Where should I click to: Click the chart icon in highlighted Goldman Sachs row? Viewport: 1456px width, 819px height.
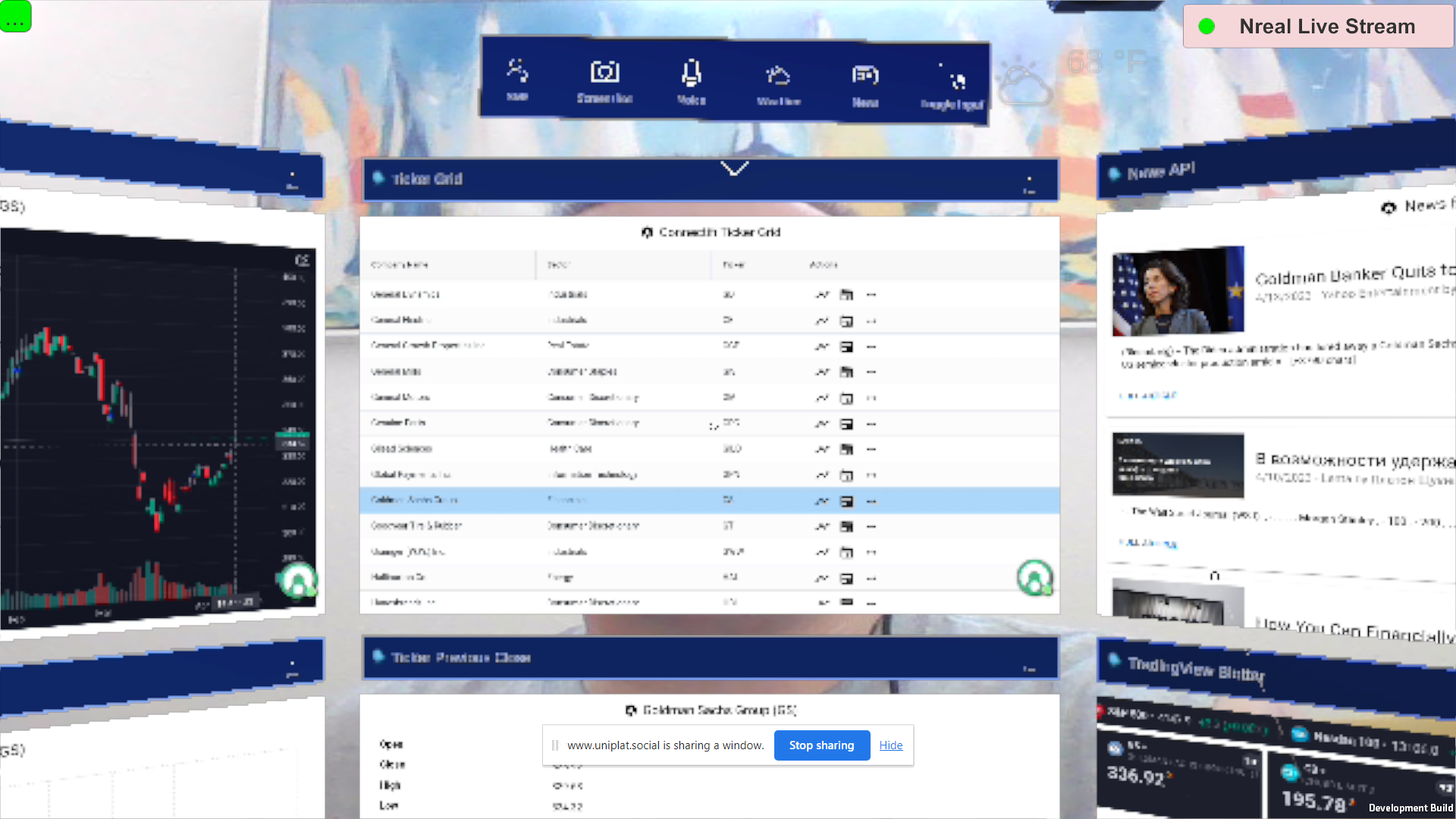tap(822, 501)
